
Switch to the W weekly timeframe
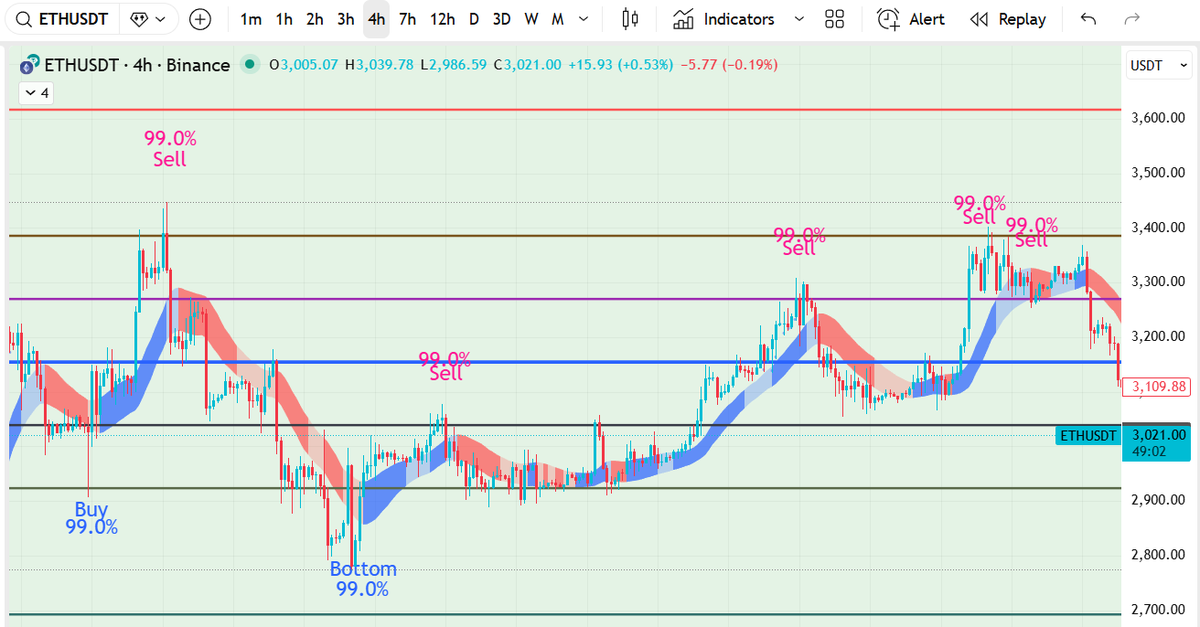531,19
